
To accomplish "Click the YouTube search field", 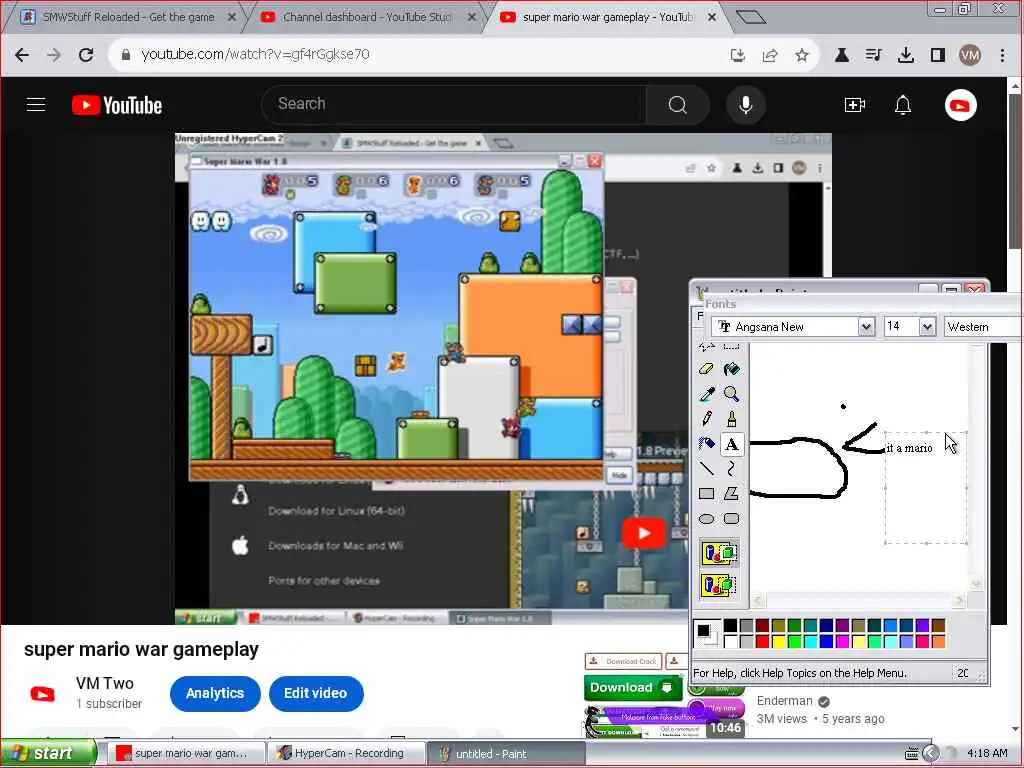I will tap(454, 104).
